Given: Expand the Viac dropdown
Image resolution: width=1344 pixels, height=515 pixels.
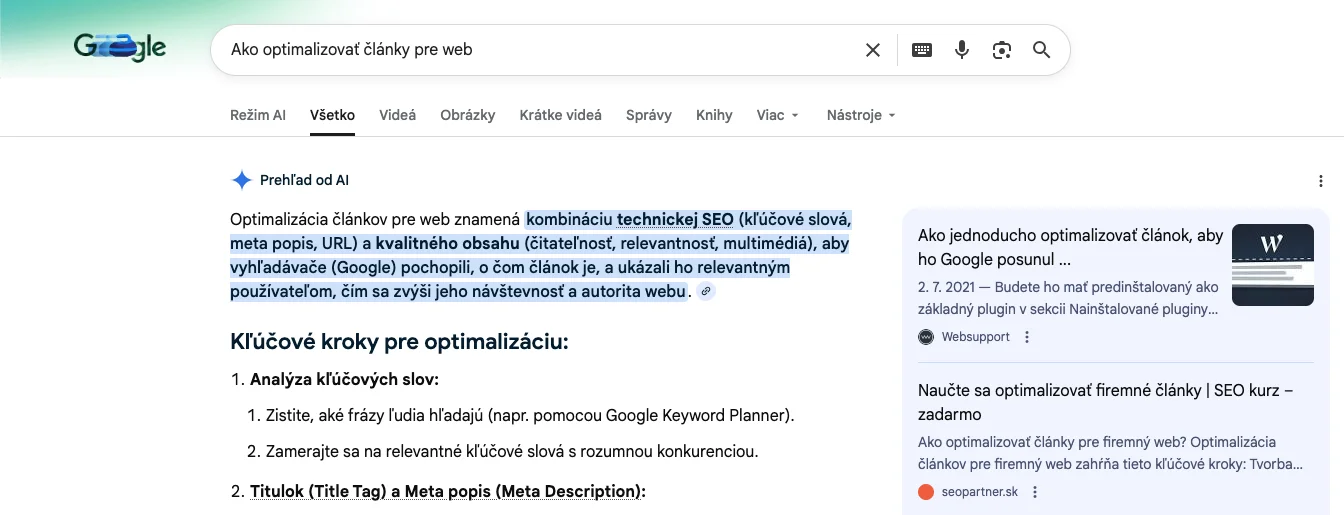Looking at the screenshot, I should pos(778,115).
